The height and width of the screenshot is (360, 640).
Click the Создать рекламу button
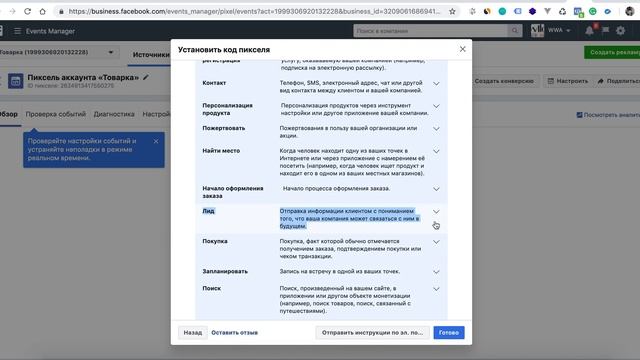[612, 52]
